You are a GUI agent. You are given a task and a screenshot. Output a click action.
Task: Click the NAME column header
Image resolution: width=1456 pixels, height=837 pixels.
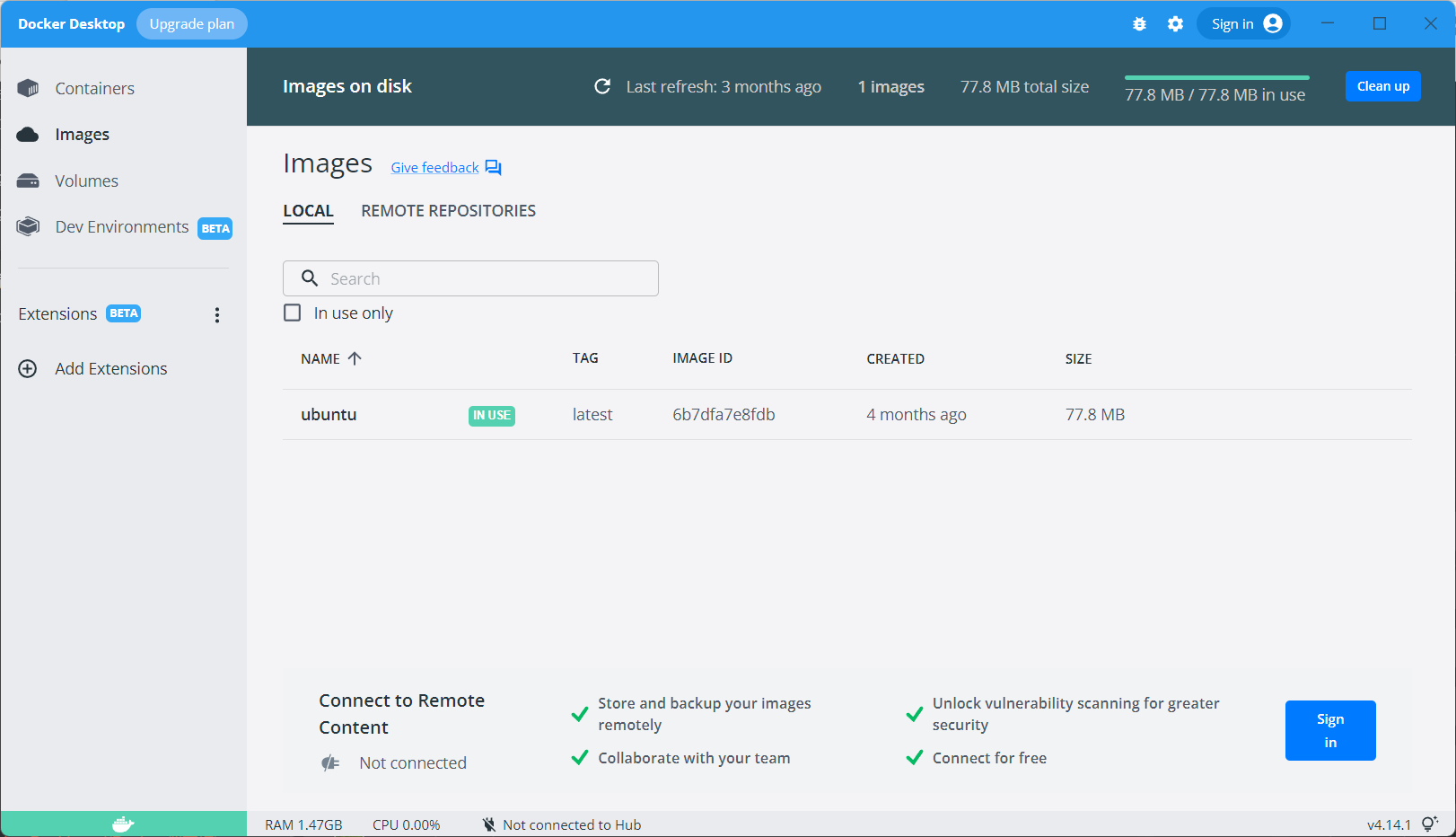tap(320, 358)
